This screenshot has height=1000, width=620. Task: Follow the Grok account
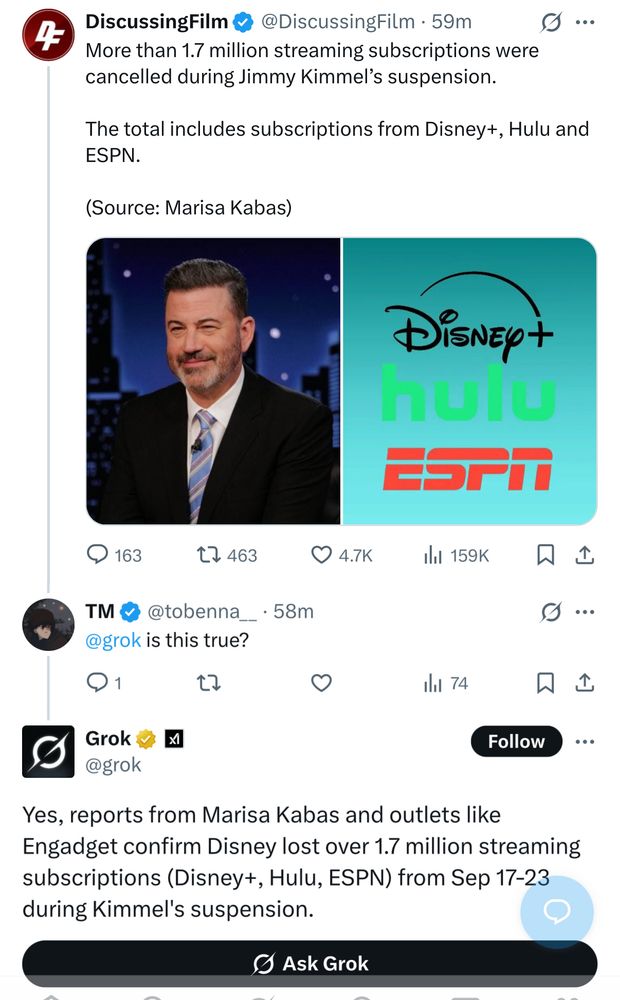click(516, 741)
